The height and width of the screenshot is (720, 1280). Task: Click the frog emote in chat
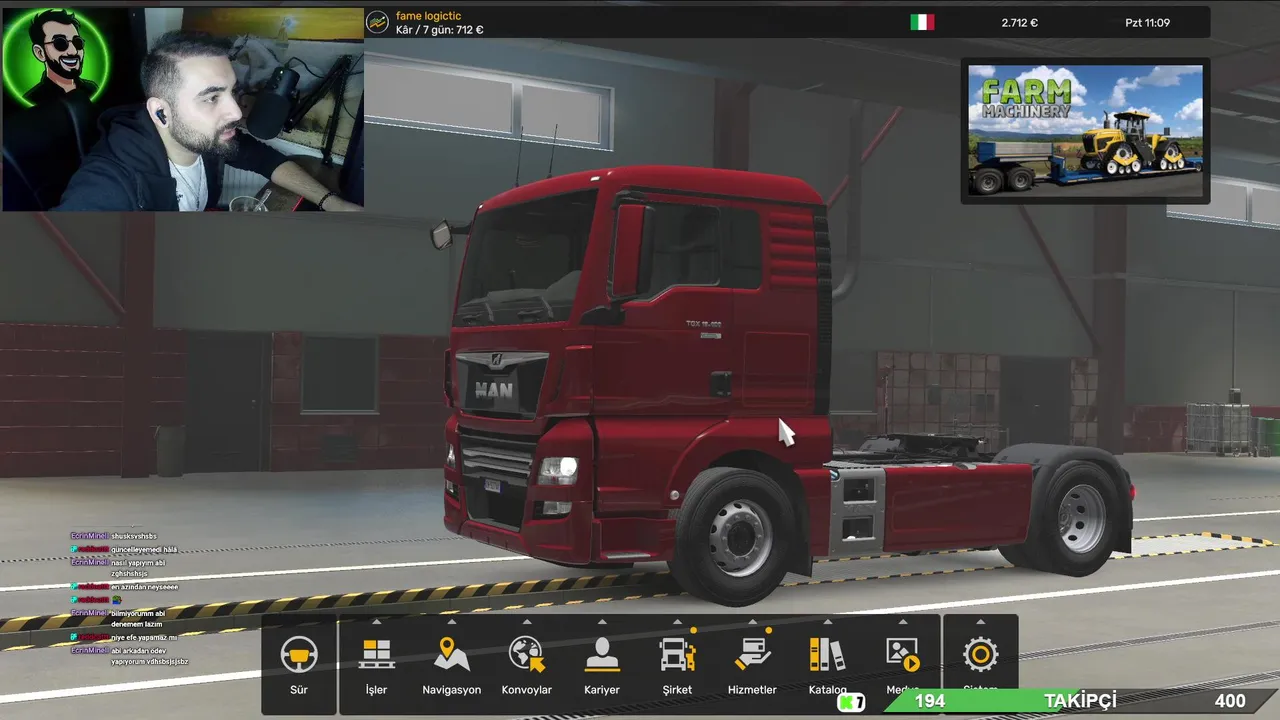116,599
